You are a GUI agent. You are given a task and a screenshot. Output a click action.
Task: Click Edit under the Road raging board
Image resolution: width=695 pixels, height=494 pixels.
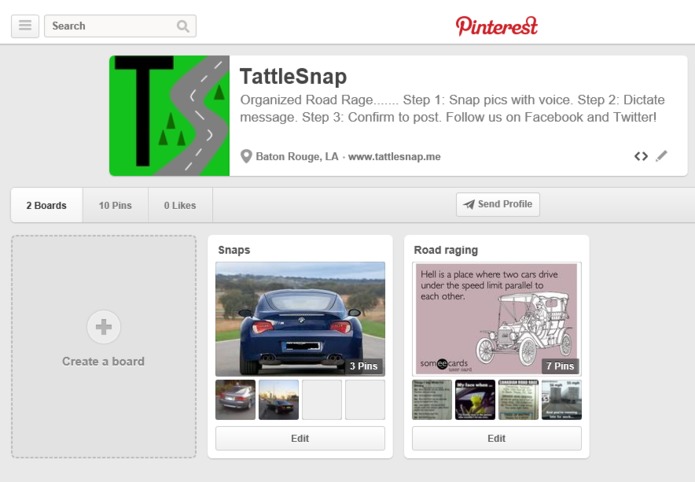496,439
